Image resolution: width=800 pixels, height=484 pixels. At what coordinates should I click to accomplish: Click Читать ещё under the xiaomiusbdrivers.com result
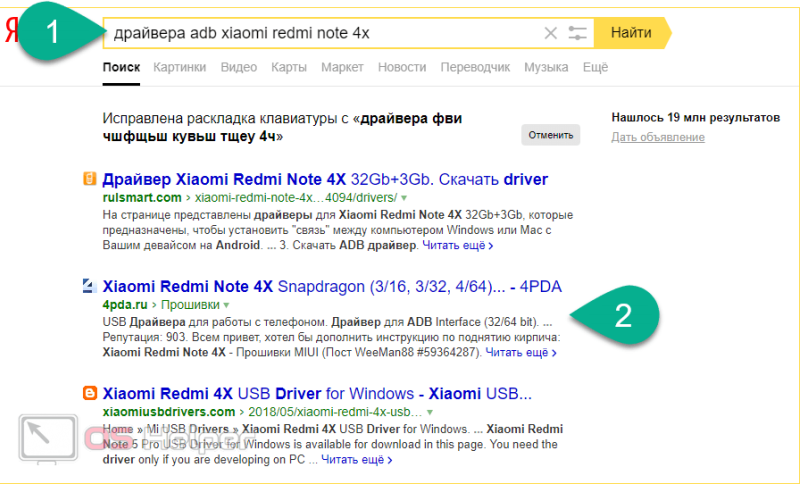tap(357, 460)
